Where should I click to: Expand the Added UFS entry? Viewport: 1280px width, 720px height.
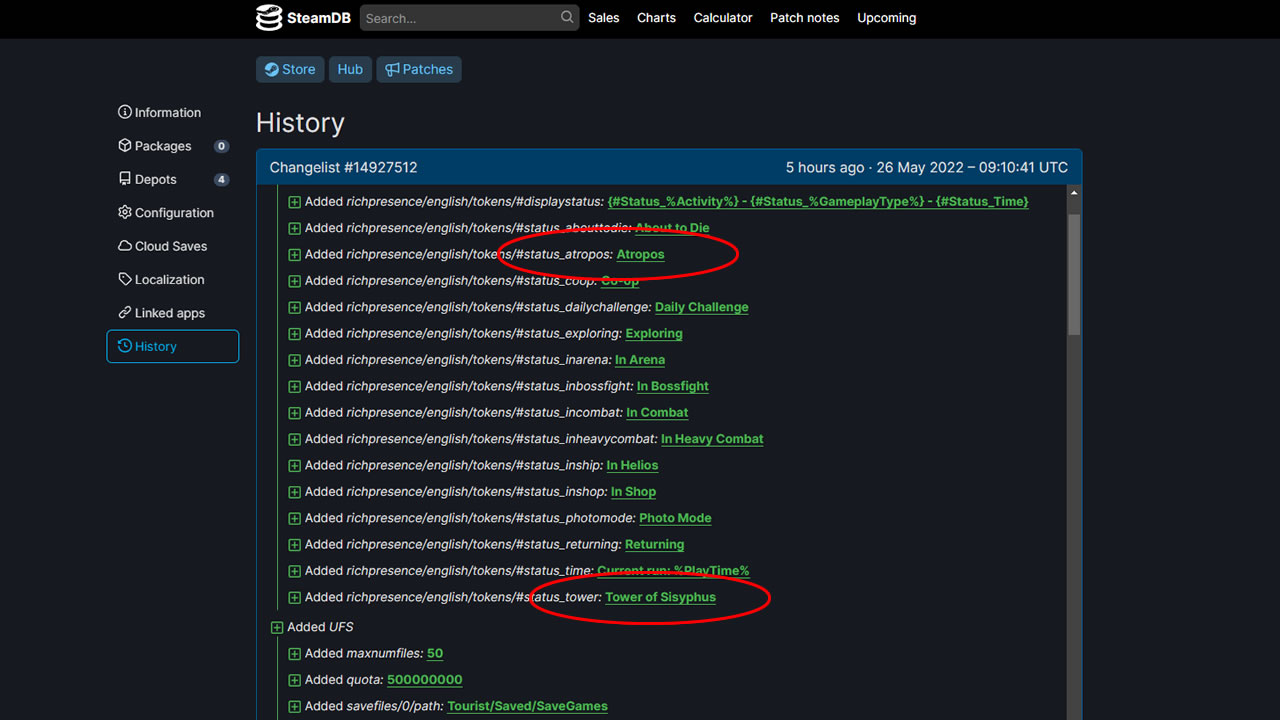pyautogui.click(x=277, y=628)
